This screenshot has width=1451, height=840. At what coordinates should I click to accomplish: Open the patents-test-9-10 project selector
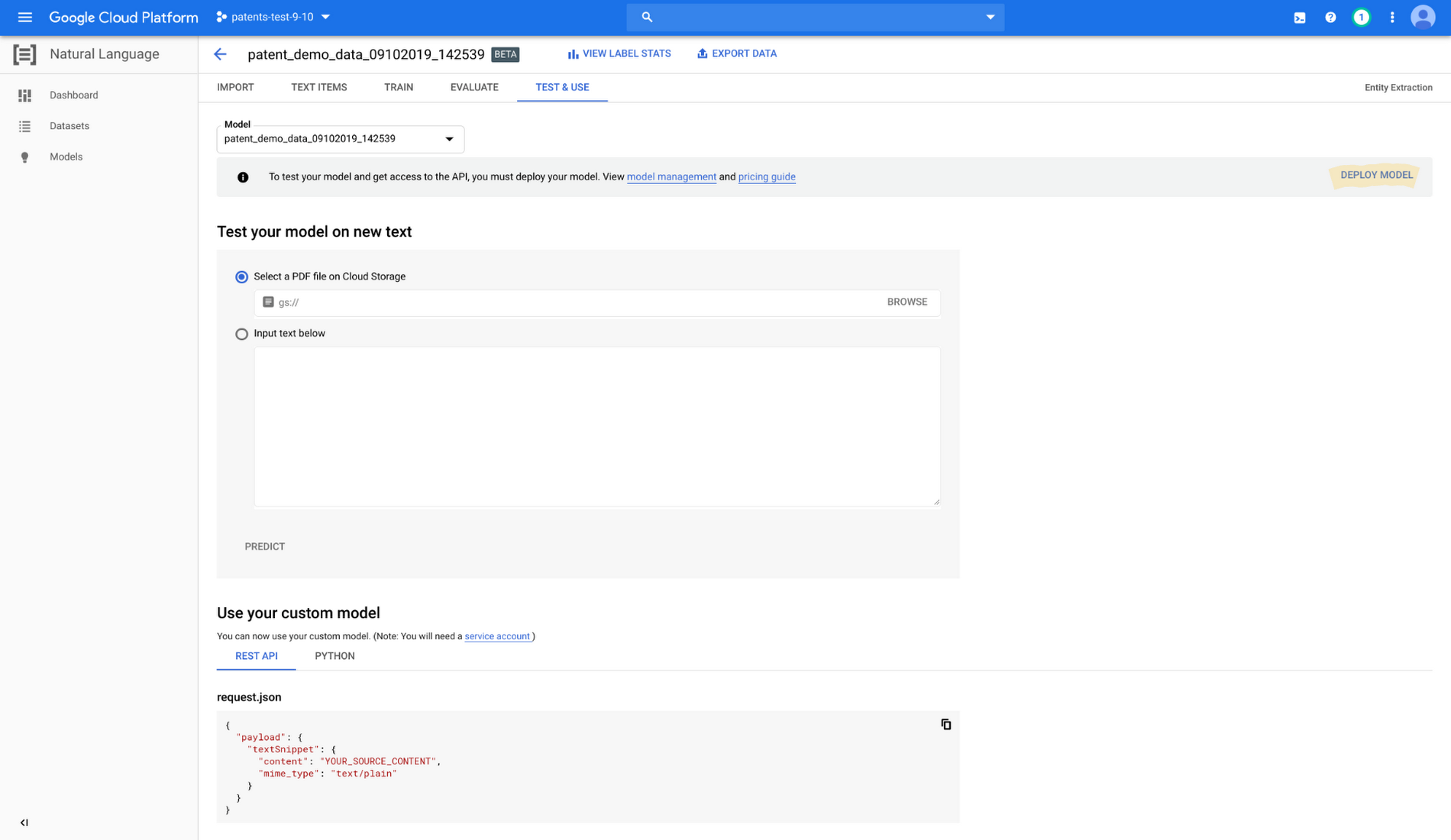pyautogui.click(x=273, y=17)
